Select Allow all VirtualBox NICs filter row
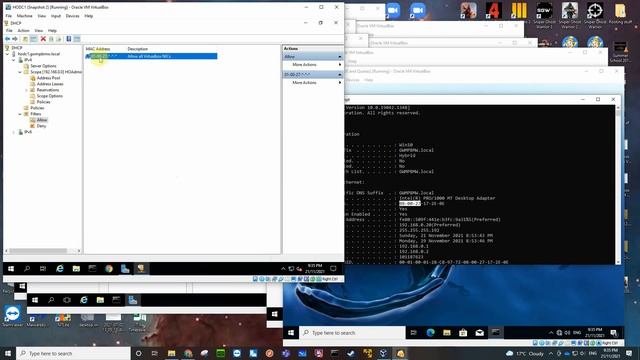 point(151,56)
